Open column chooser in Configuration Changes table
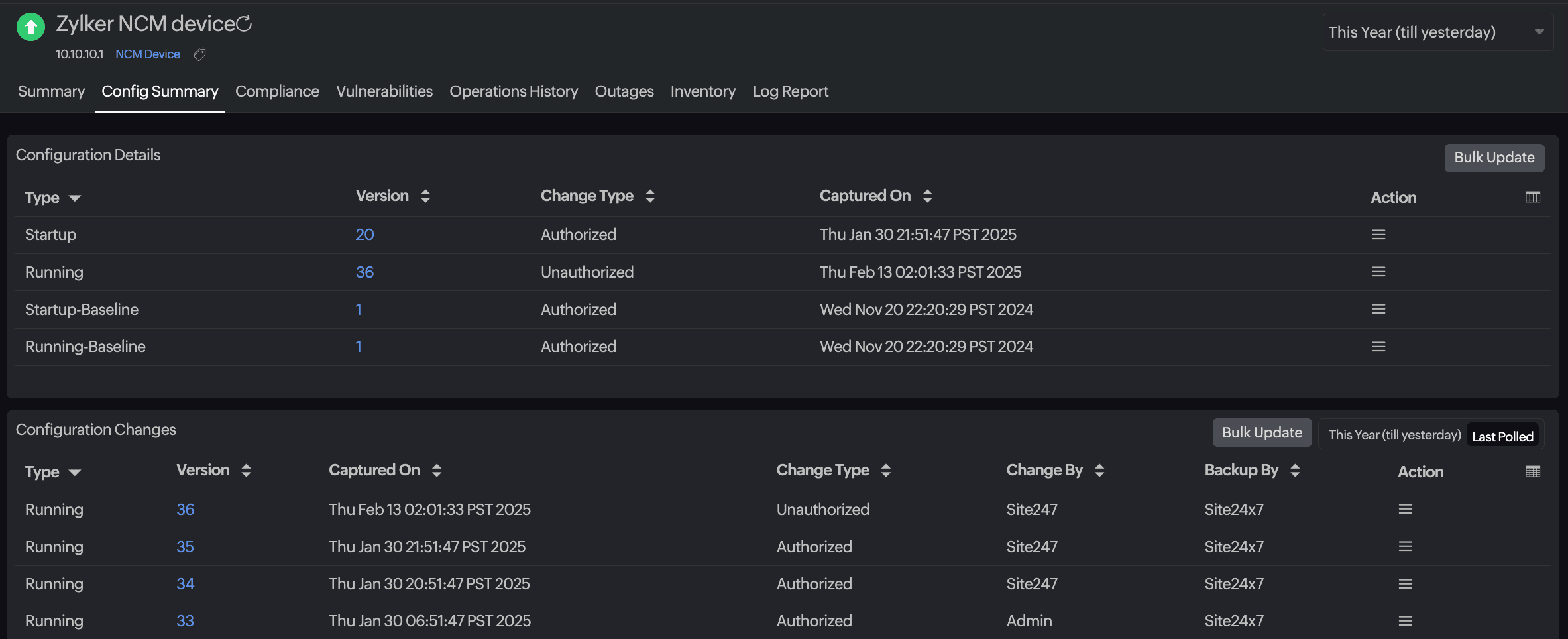The height and width of the screenshot is (639, 1568). click(x=1533, y=471)
